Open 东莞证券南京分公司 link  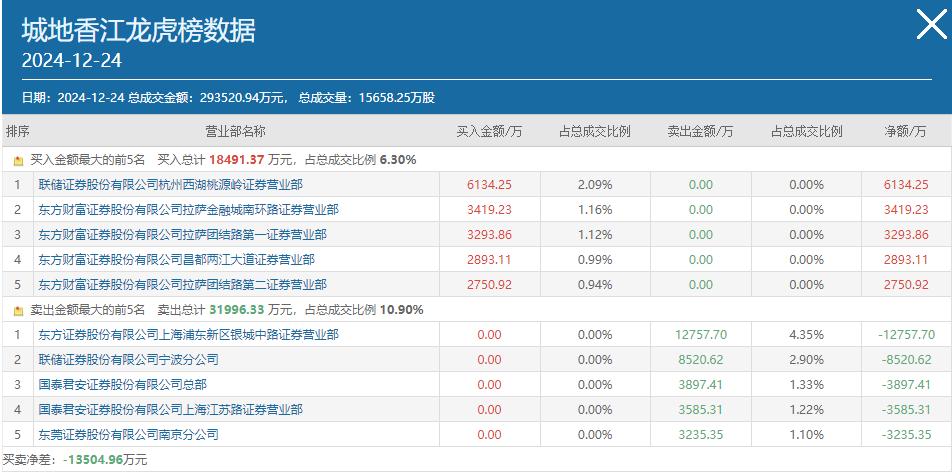click(128, 435)
